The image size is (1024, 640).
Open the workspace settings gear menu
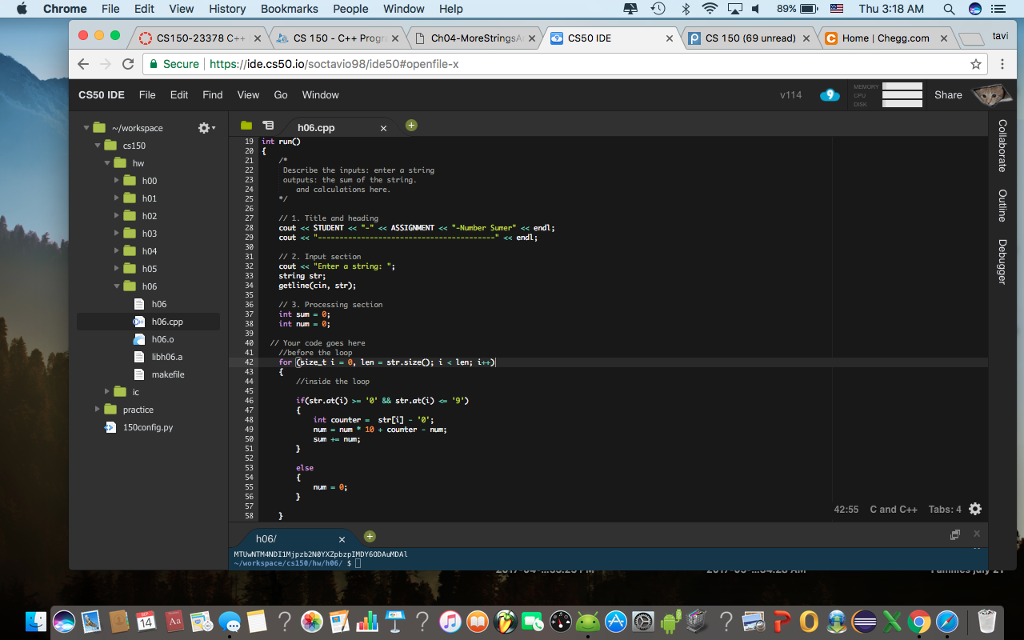[x=206, y=128]
